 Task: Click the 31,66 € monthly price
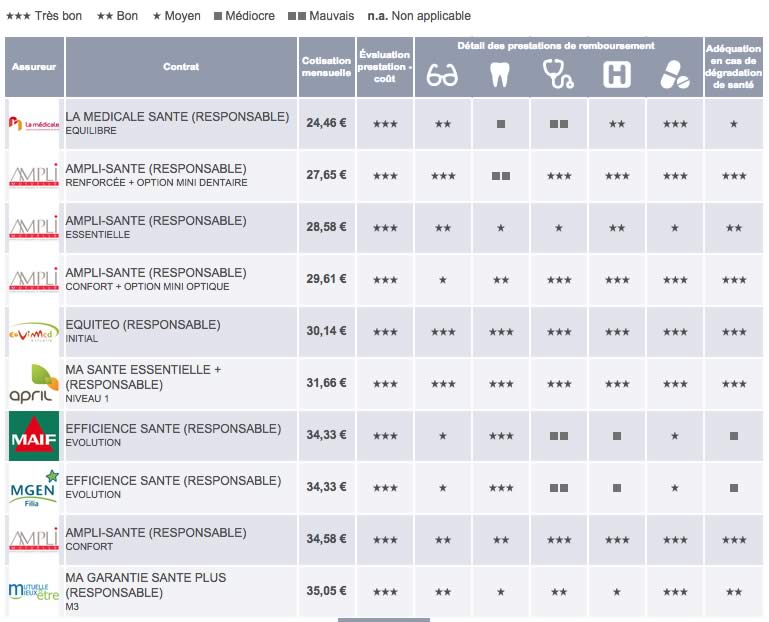326,383
